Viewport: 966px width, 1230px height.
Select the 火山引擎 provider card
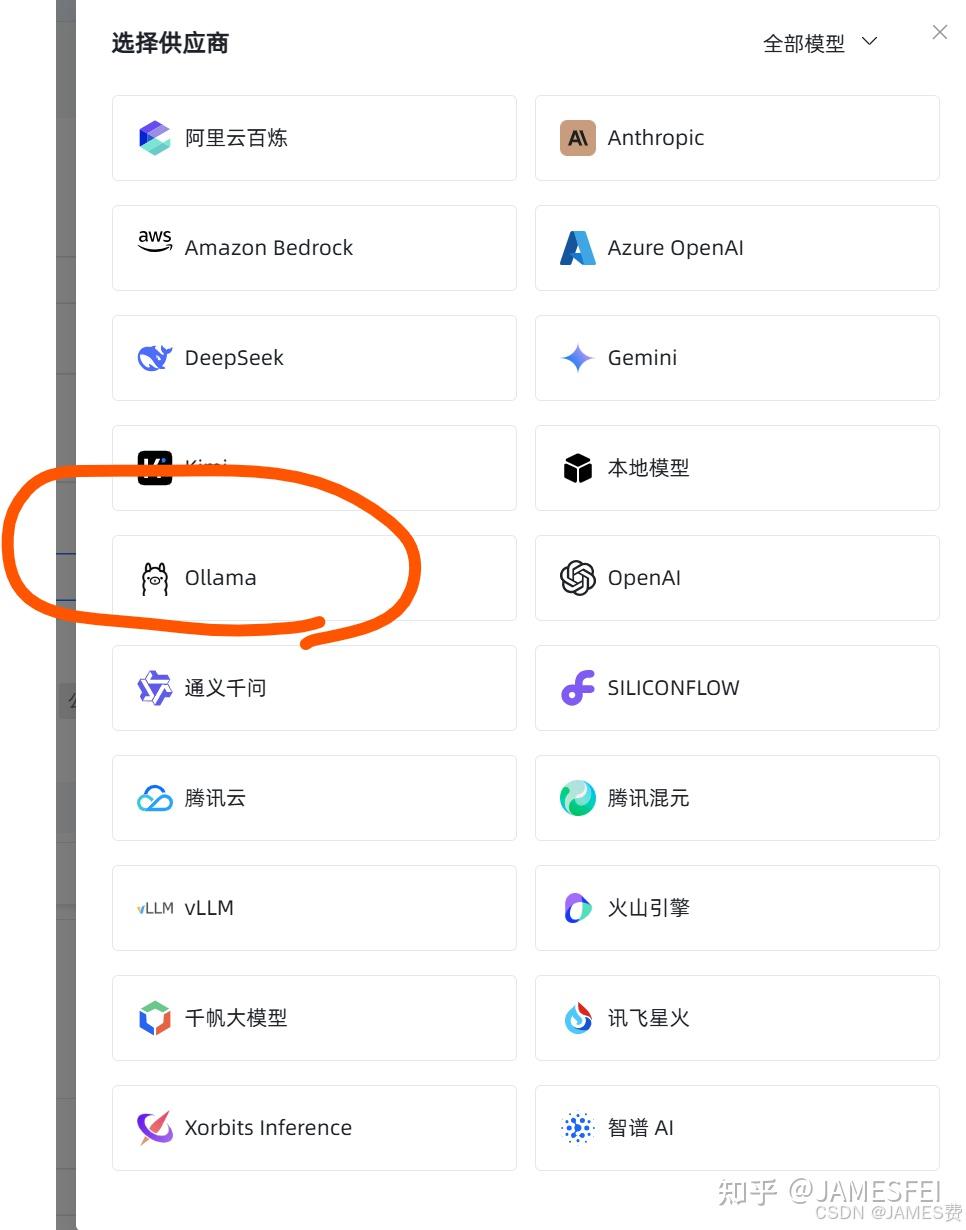(737, 908)
